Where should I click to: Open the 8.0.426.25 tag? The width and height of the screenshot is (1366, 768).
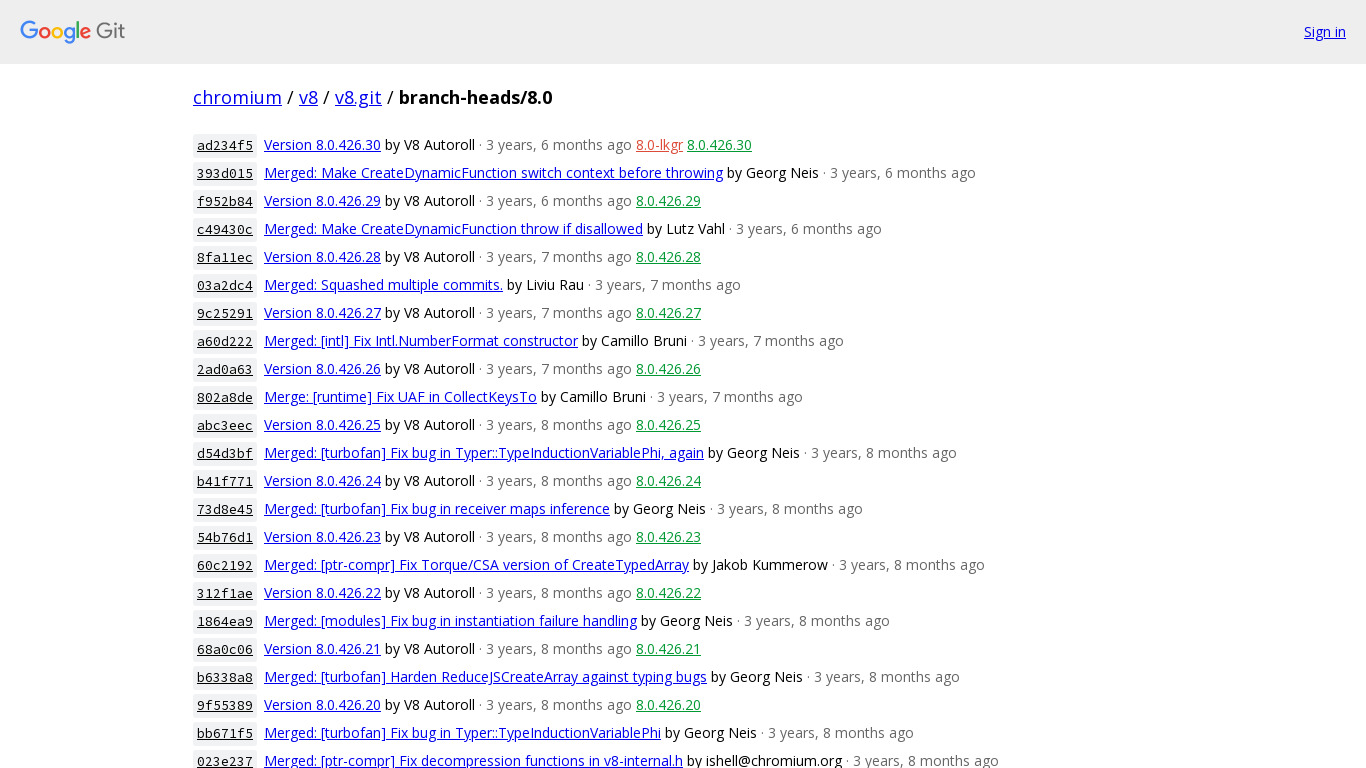coord(668,425)
